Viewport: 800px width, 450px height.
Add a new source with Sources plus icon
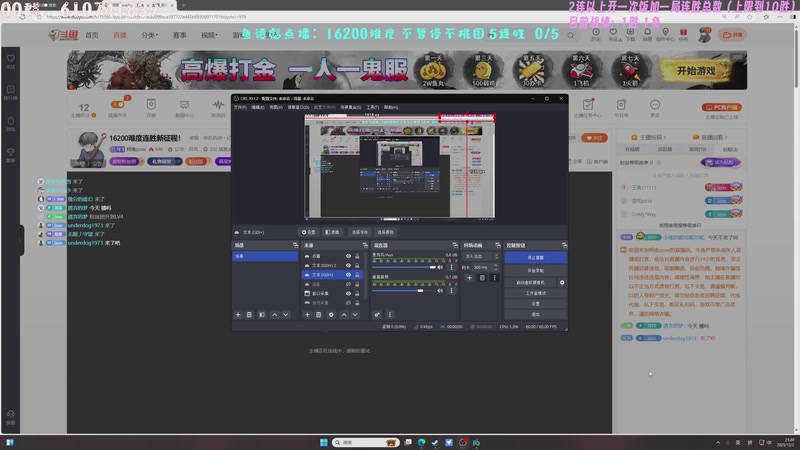307,315
